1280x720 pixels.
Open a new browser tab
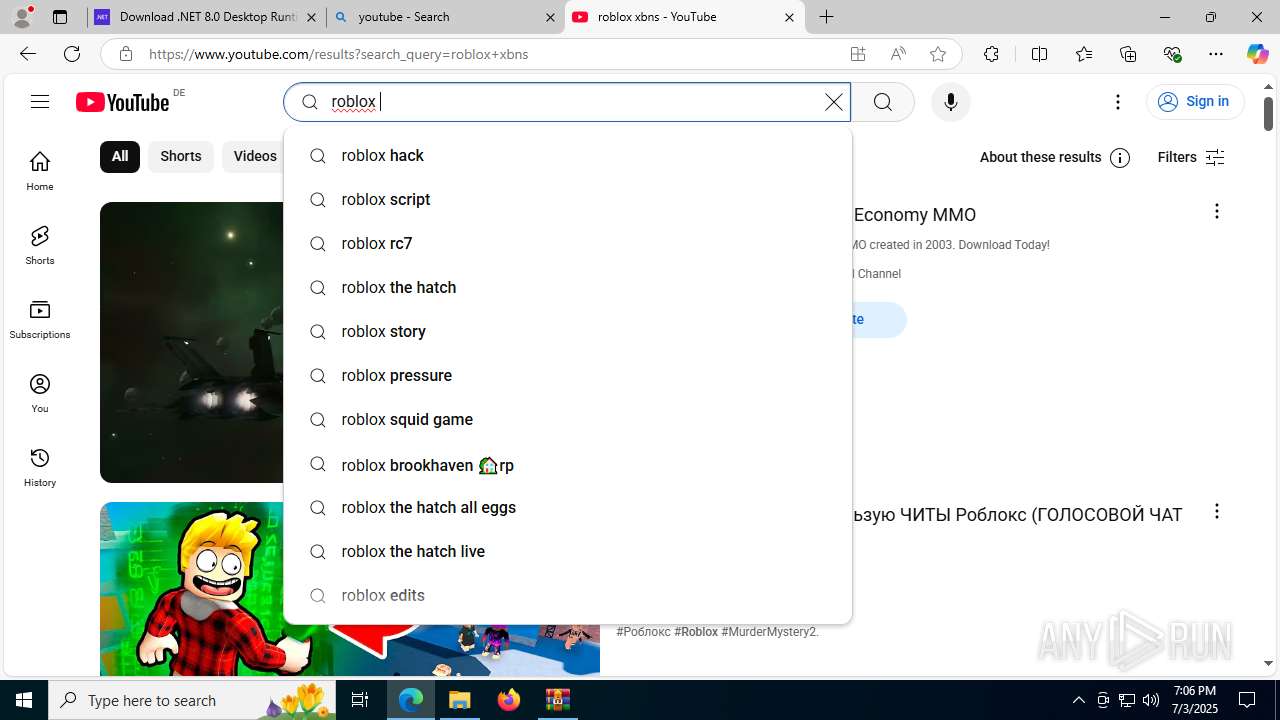(x=826, y=17)
